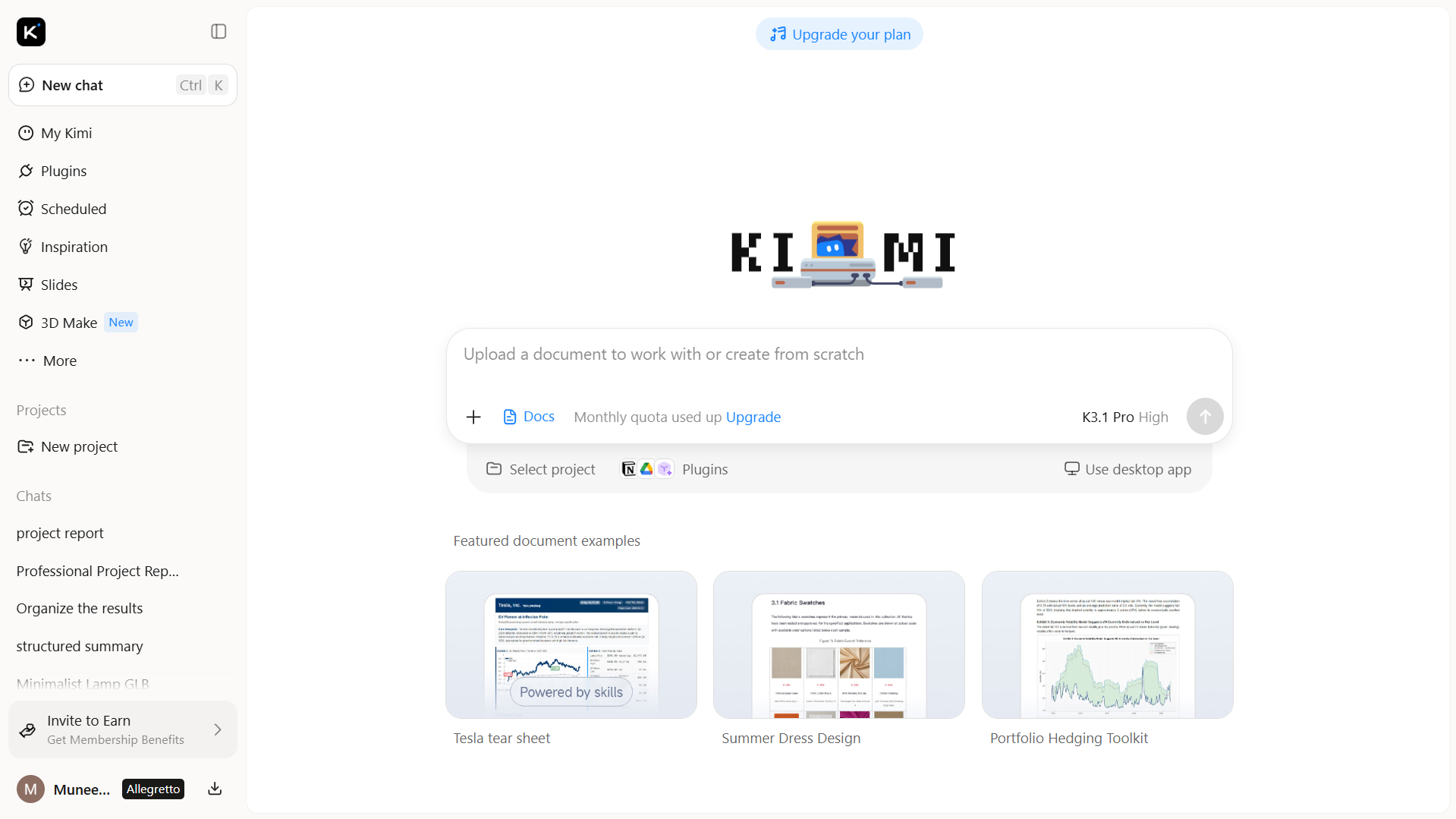The height and width of the screenshot is (819, 1456).
Task: Click the third purple plugin icon
Action: [x=665, y=469]
